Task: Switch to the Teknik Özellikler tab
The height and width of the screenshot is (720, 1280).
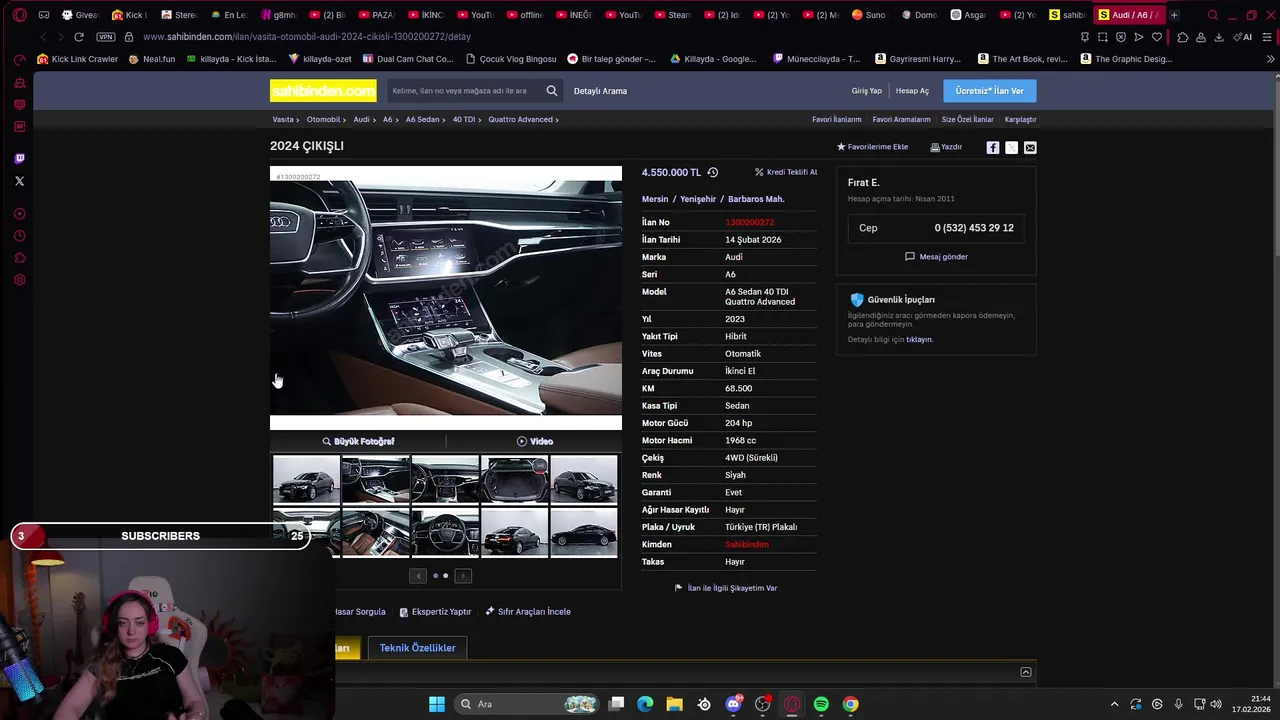Action: [x=417, y=648]
